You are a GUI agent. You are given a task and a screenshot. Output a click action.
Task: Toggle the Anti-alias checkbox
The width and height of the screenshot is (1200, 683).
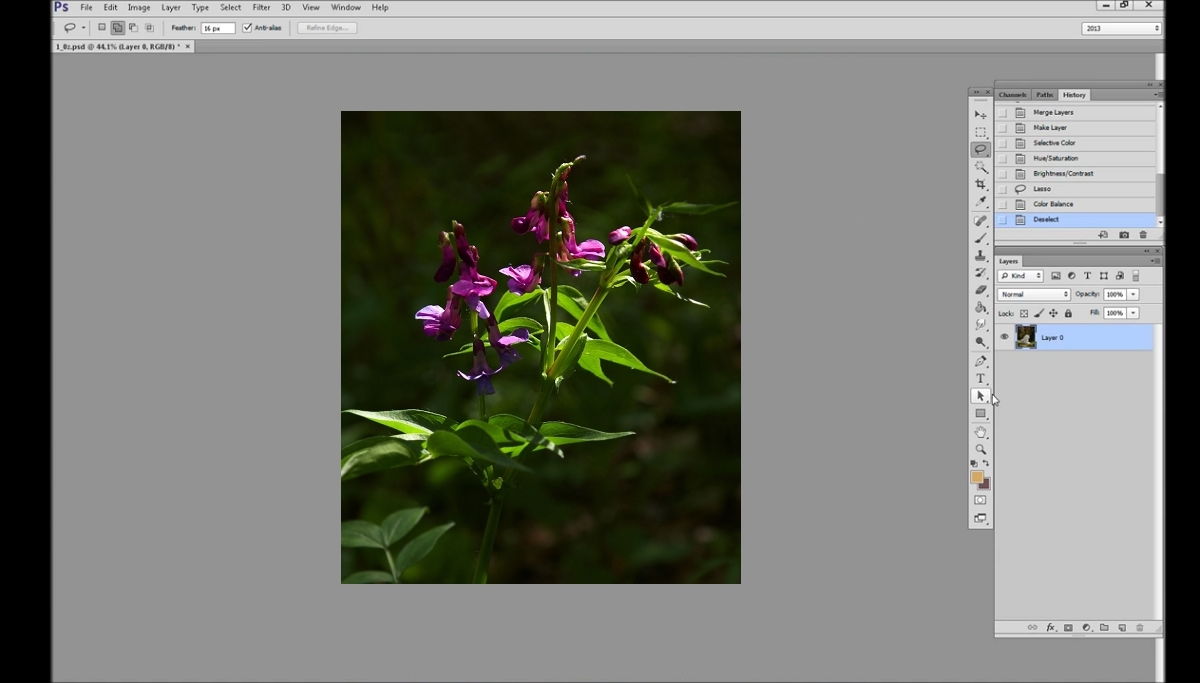point(247,28)
